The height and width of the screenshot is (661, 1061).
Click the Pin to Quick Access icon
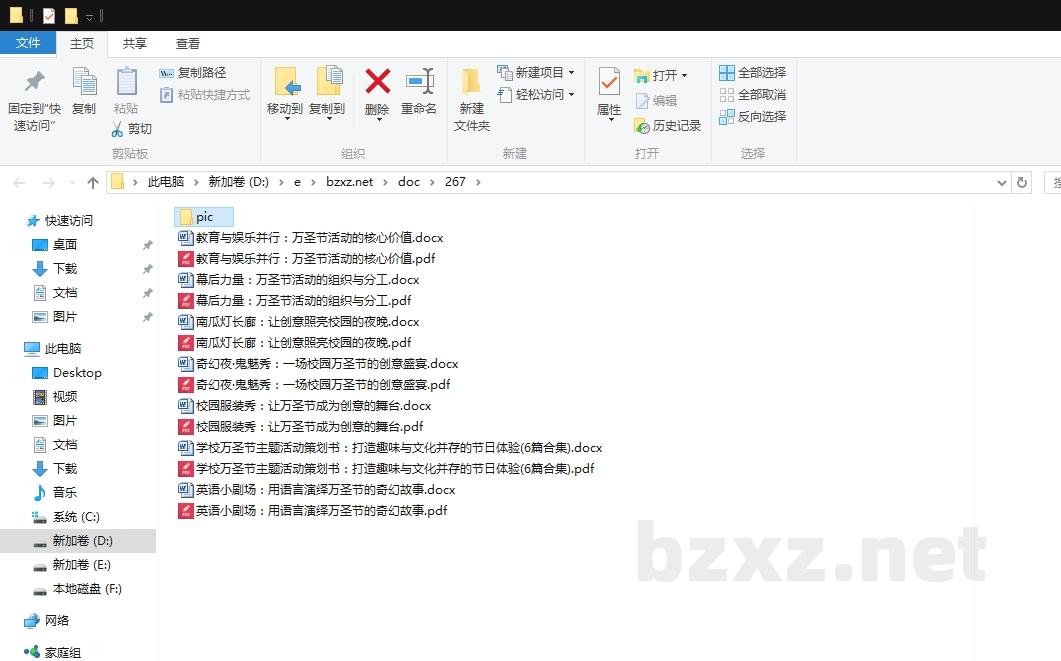coord(33,93)
